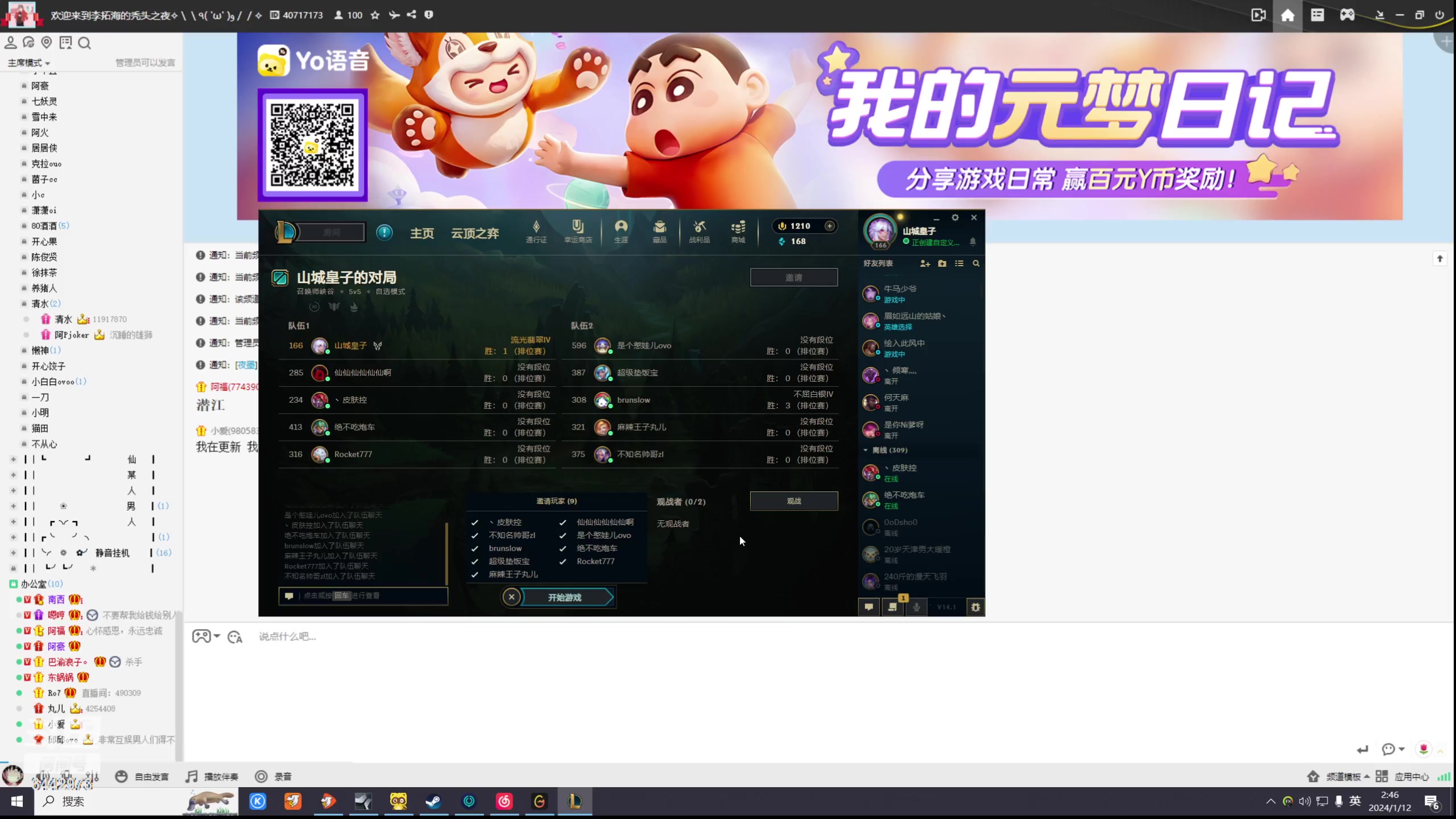The height and width of the screenshot is (819, 1456).
Task: Open the 生涯 career profile icon
Action: pyautogui.click(x=621, y=231)
